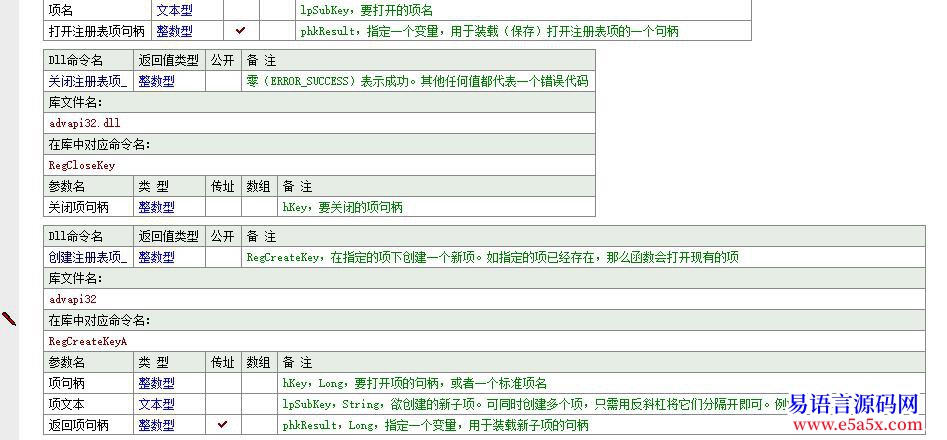
Task: Select the 项句柄 parameter name cell
Action: 89,383
